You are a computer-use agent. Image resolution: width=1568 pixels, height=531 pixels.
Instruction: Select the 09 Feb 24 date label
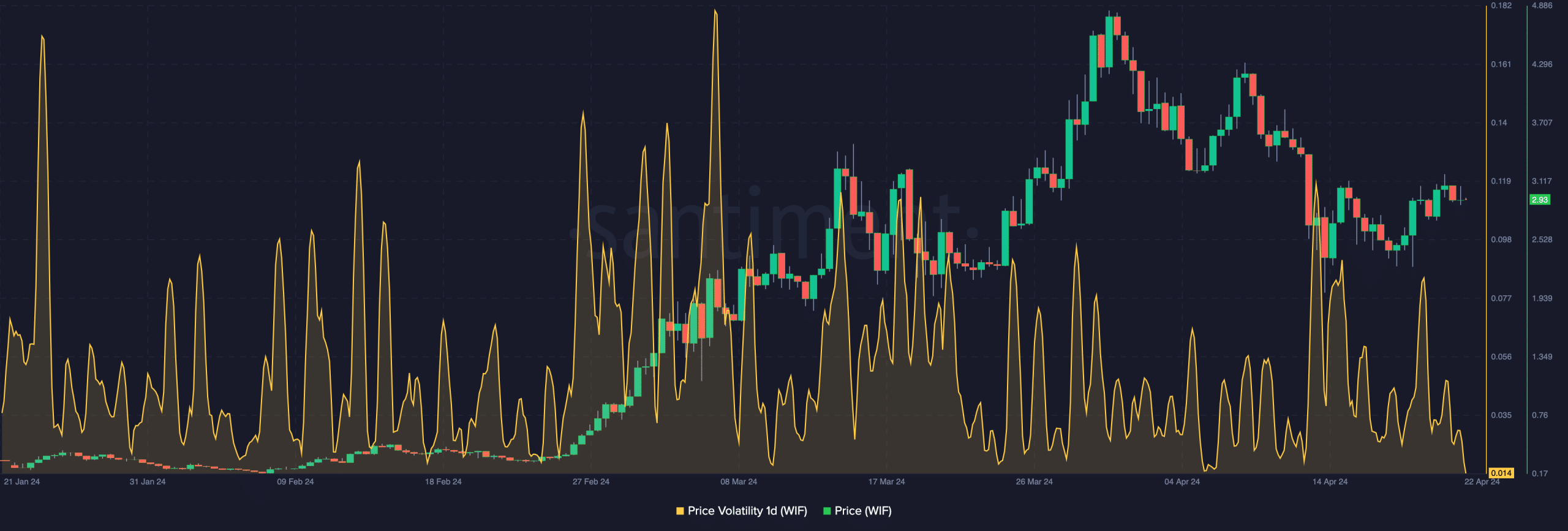295,481
